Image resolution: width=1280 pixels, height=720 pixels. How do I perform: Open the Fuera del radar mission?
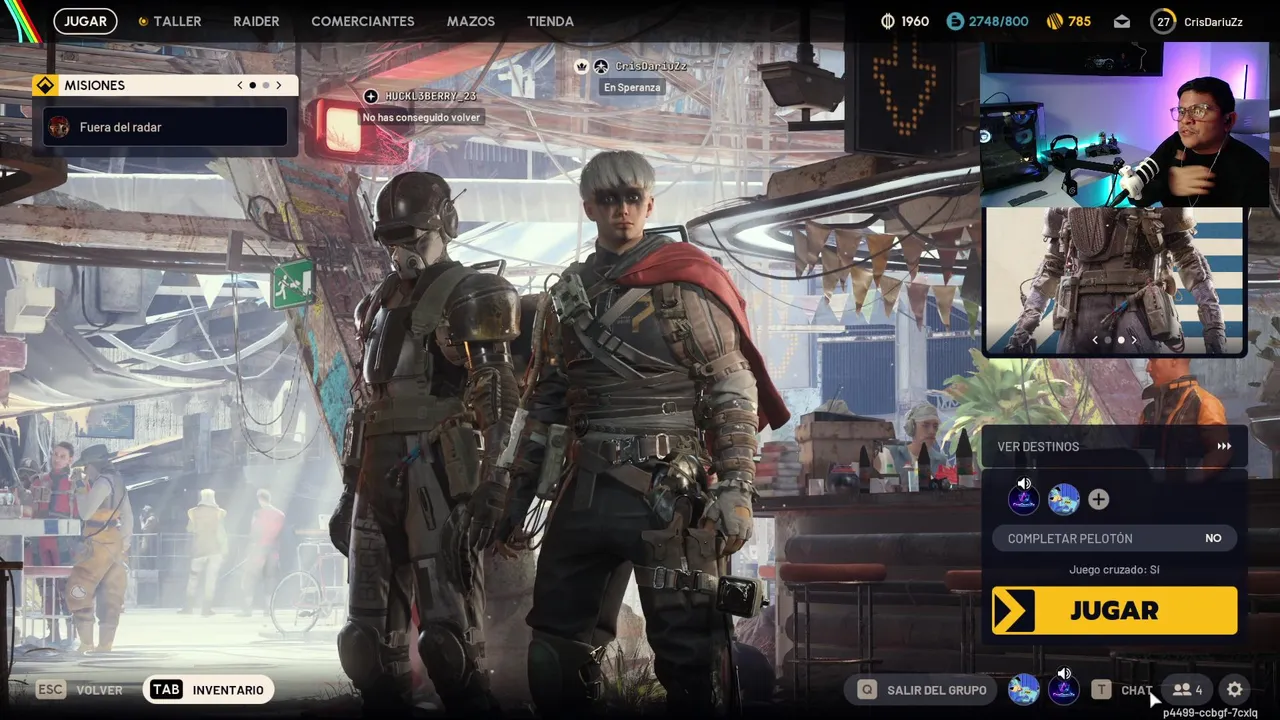[x=165, y=127]
